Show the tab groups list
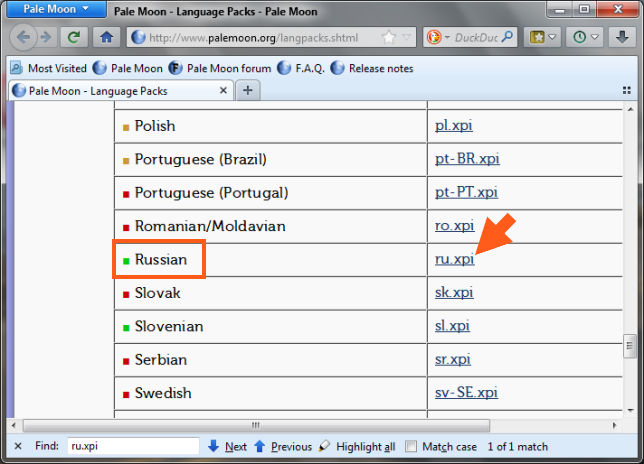This screenshot has width=644, height=464. coord(626,90)
